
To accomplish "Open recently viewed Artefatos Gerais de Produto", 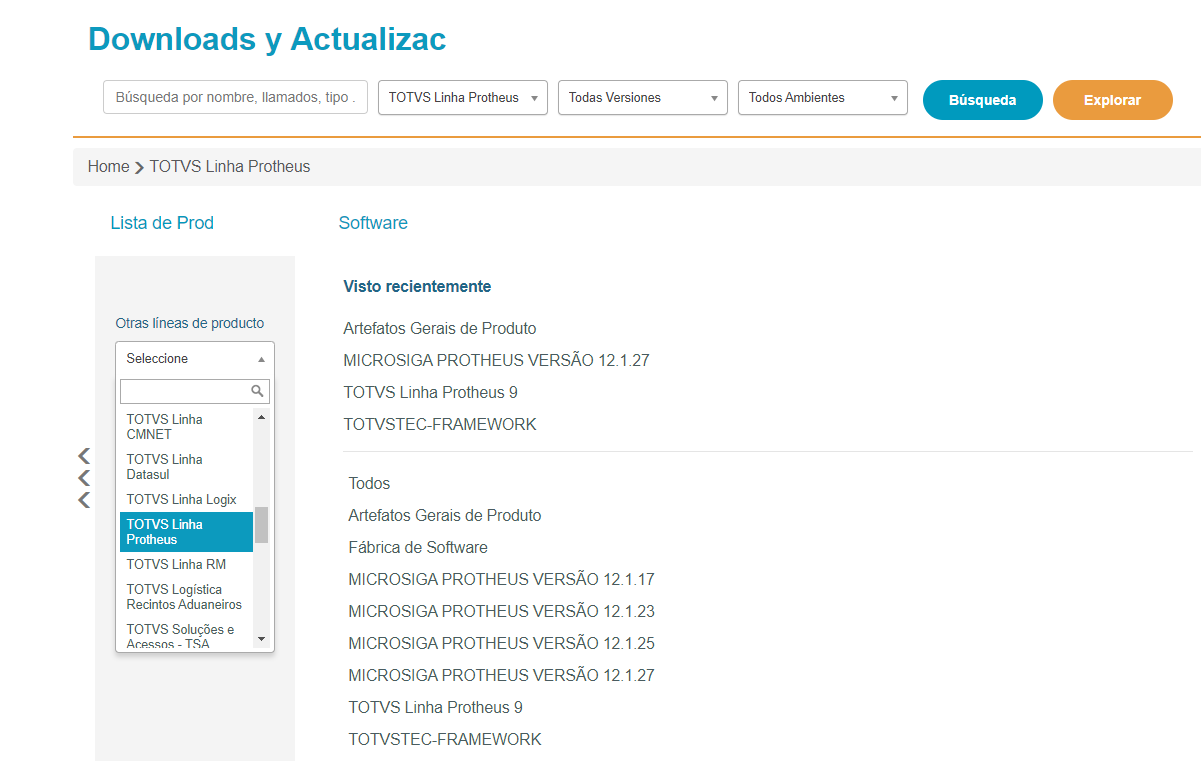I will (x=440, y=328).
